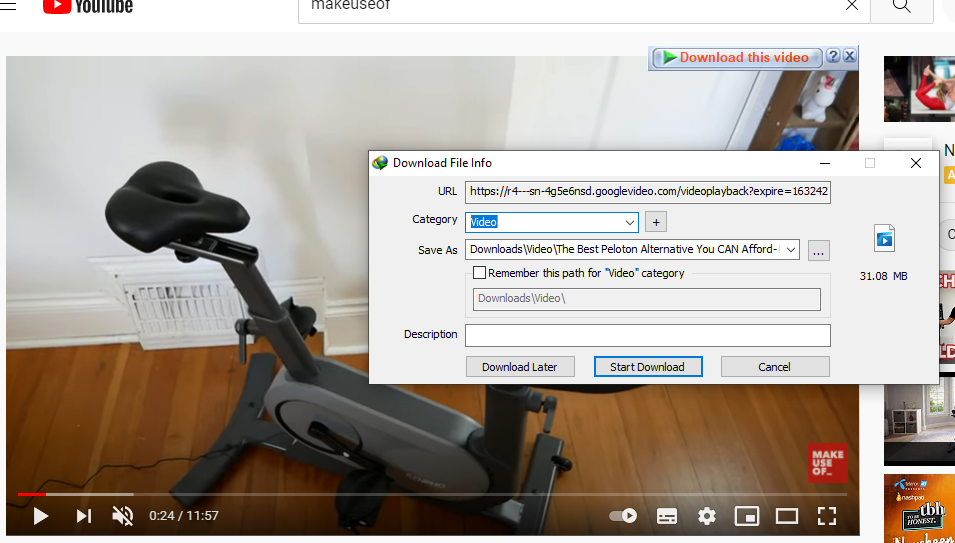This screenshot has height=543, width=955.
Task: Skip to the next video
Action: [84, 516]
